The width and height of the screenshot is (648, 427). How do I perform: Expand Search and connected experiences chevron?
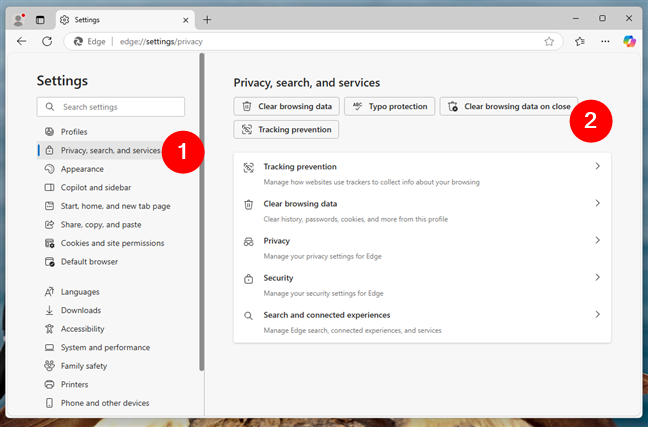[x=597, y=315]
